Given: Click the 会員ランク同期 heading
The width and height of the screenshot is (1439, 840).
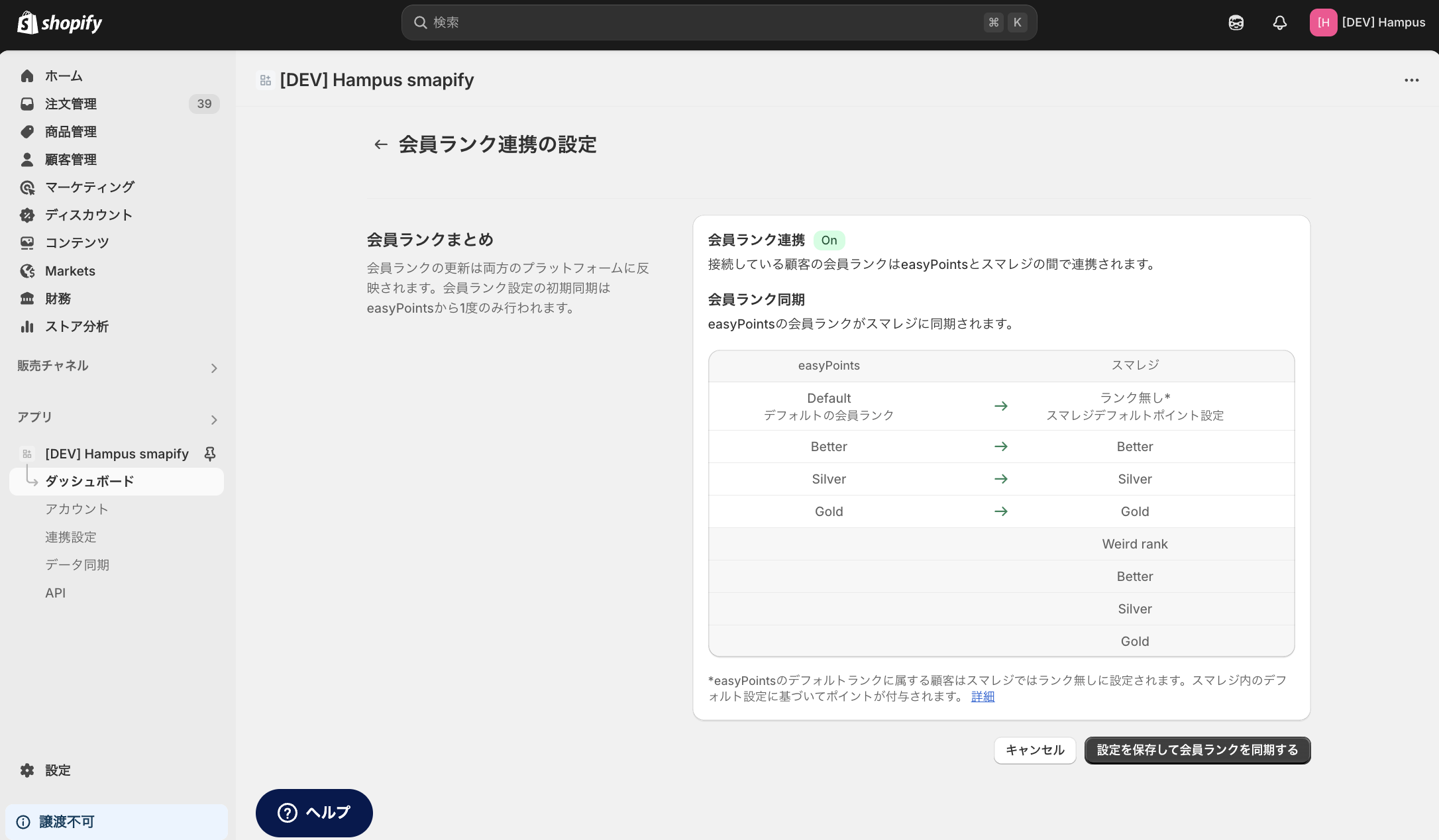Looking at the screenshot, I should (756, 299).
